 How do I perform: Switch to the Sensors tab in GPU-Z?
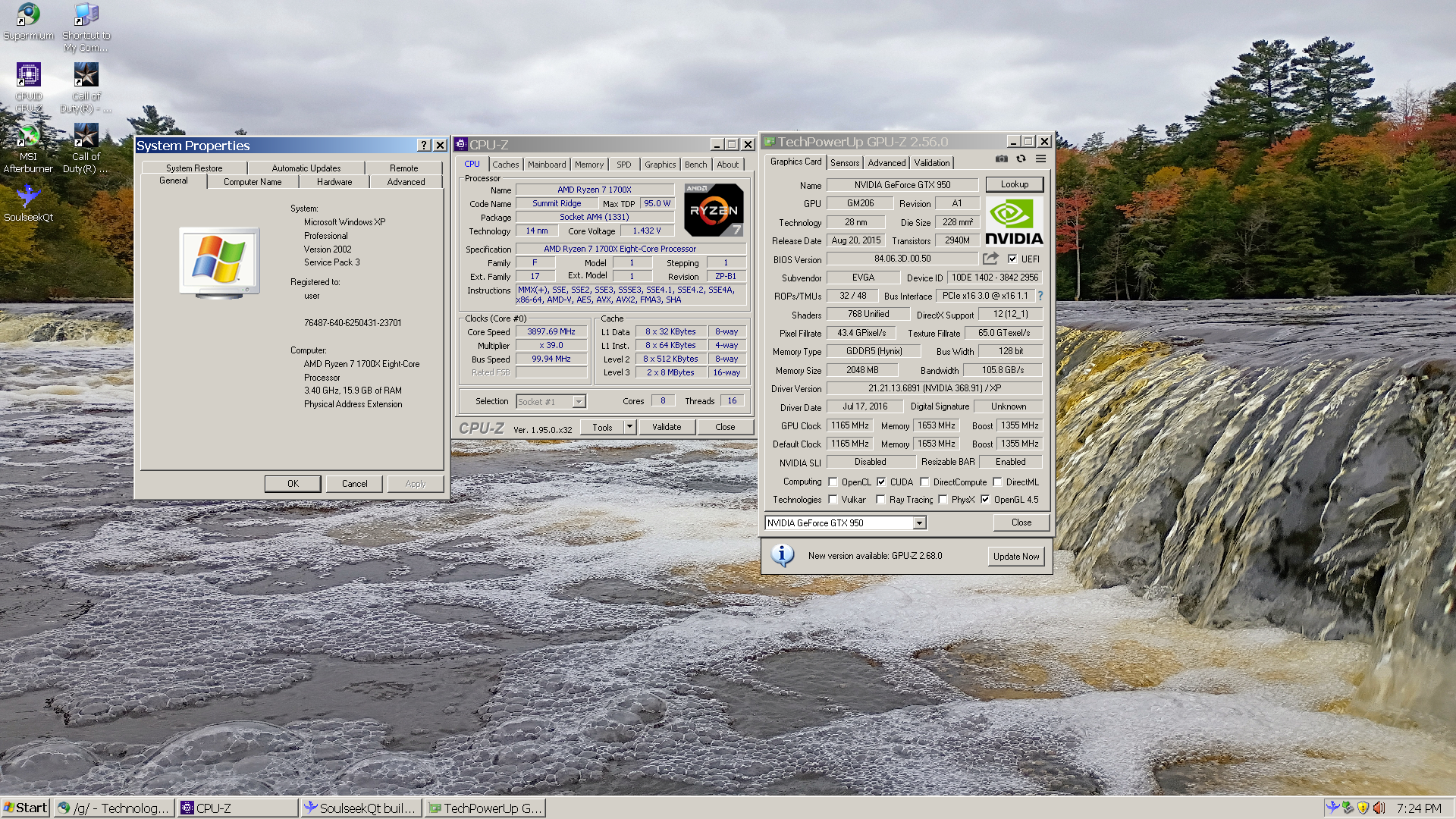tap(845, 163)
